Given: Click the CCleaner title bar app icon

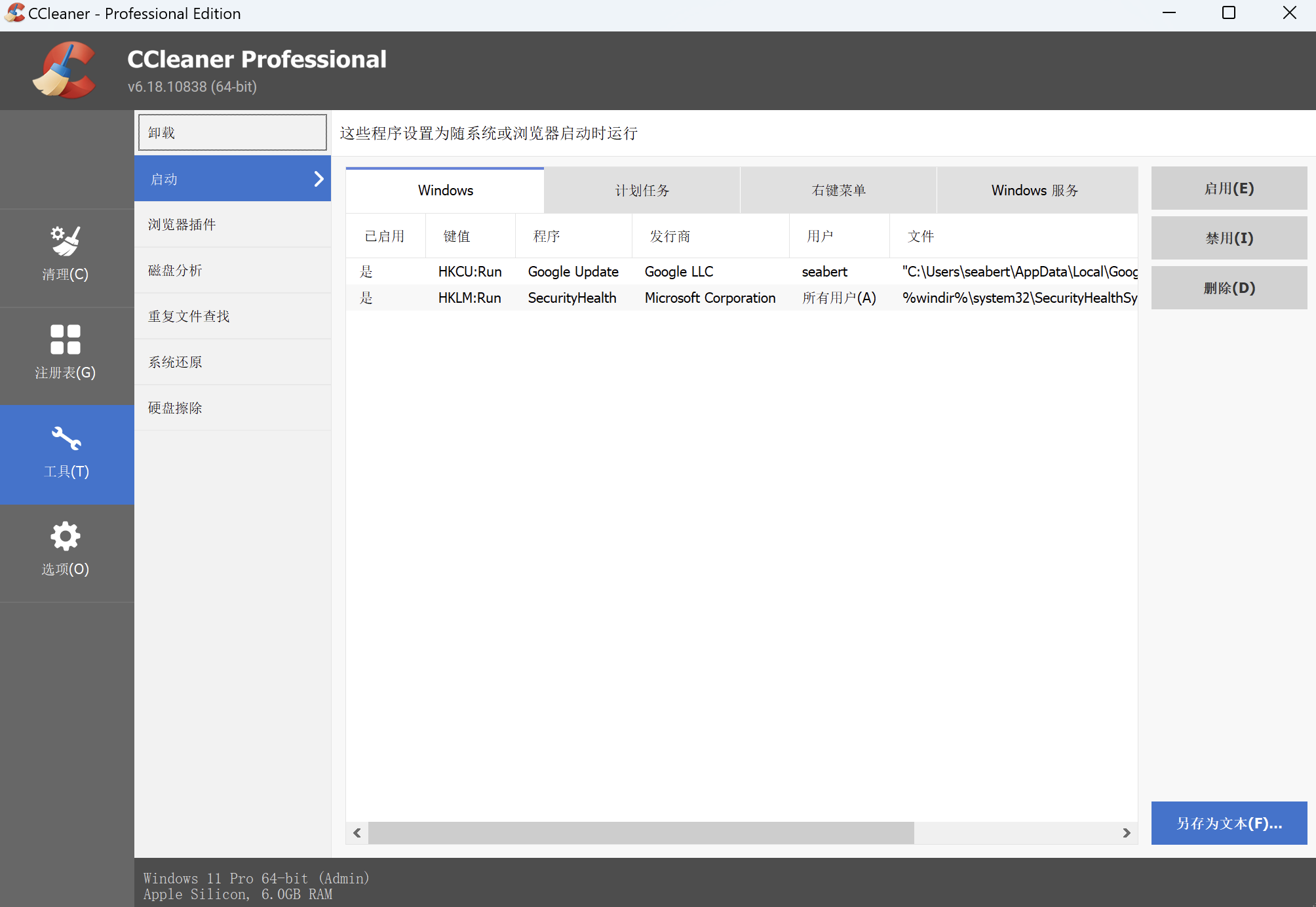Looking at the screenshot, I should pos(14,13).
